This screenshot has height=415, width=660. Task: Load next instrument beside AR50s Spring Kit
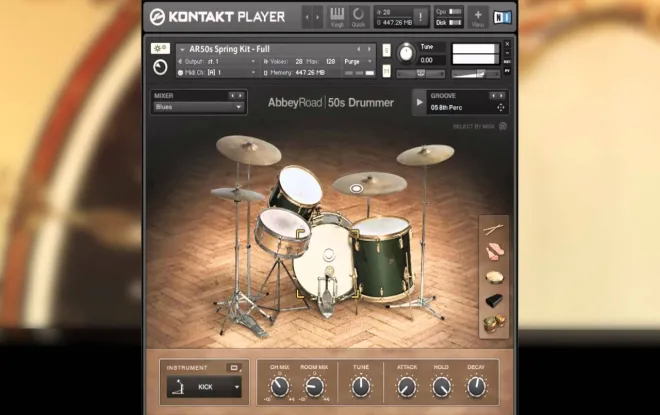[x=369, y=49]
